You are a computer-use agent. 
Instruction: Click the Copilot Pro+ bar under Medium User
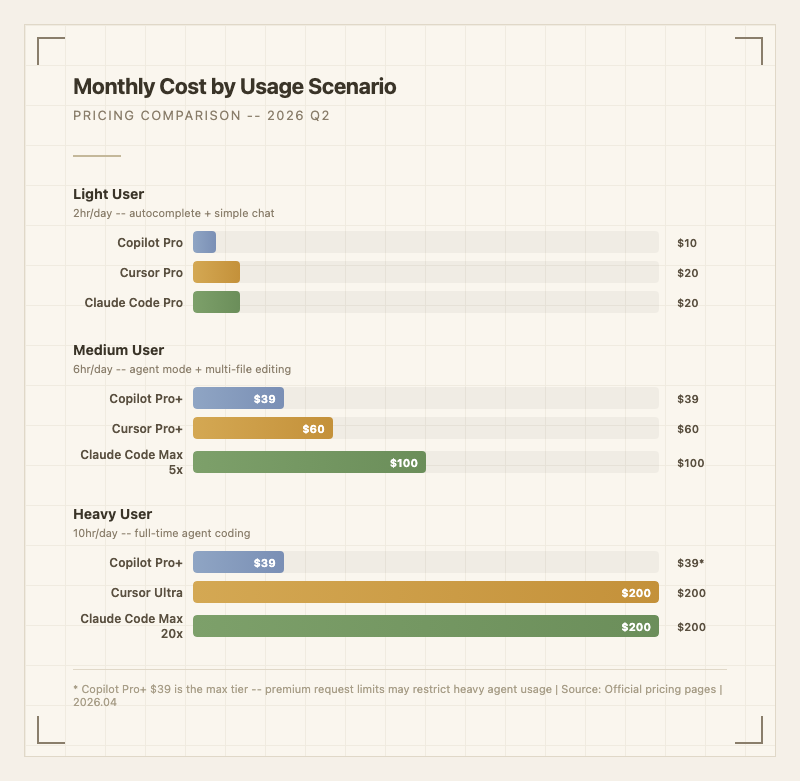(238, 398)
